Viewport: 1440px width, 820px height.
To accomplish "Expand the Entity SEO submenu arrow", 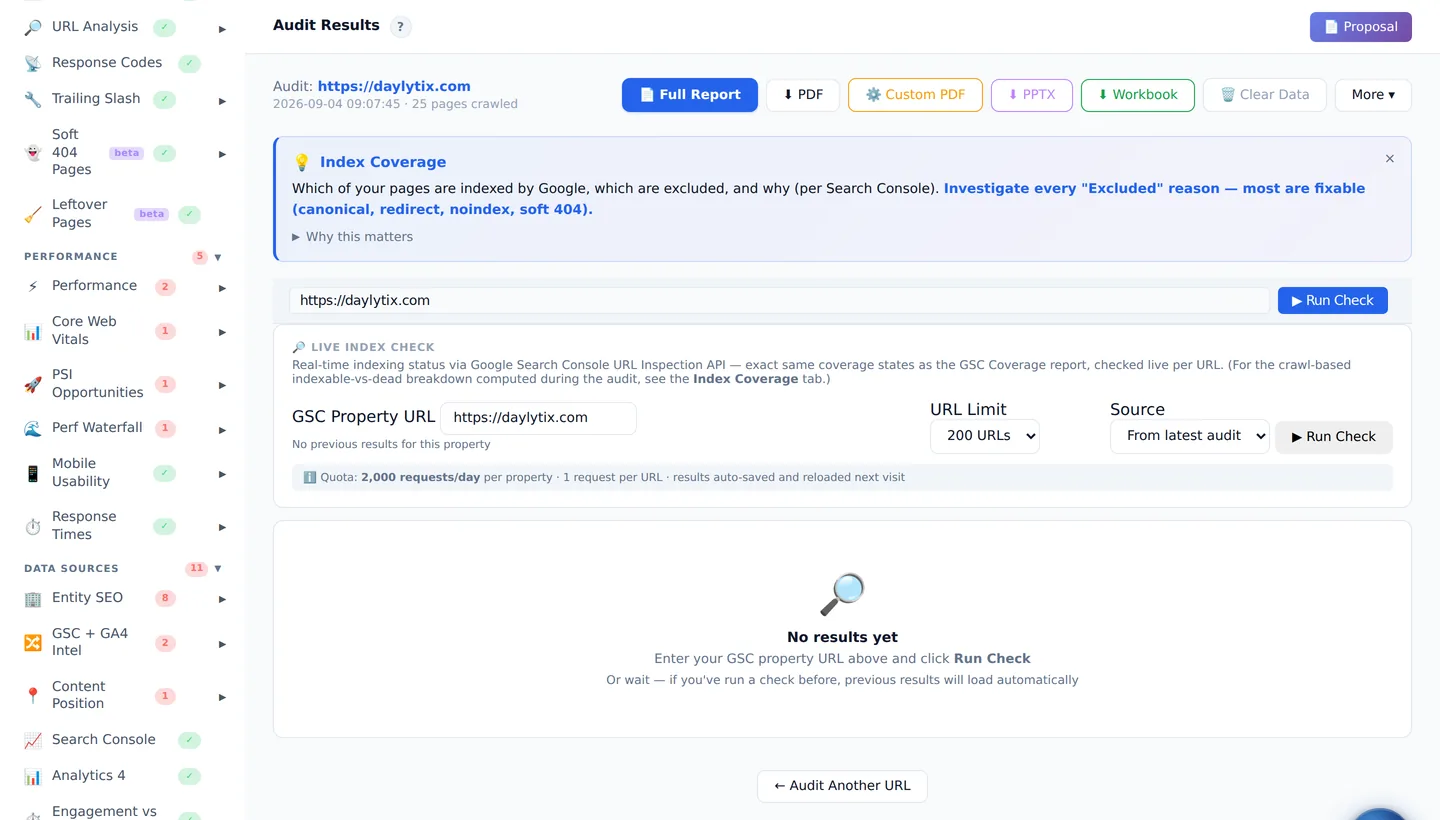I will coord(222,600).
